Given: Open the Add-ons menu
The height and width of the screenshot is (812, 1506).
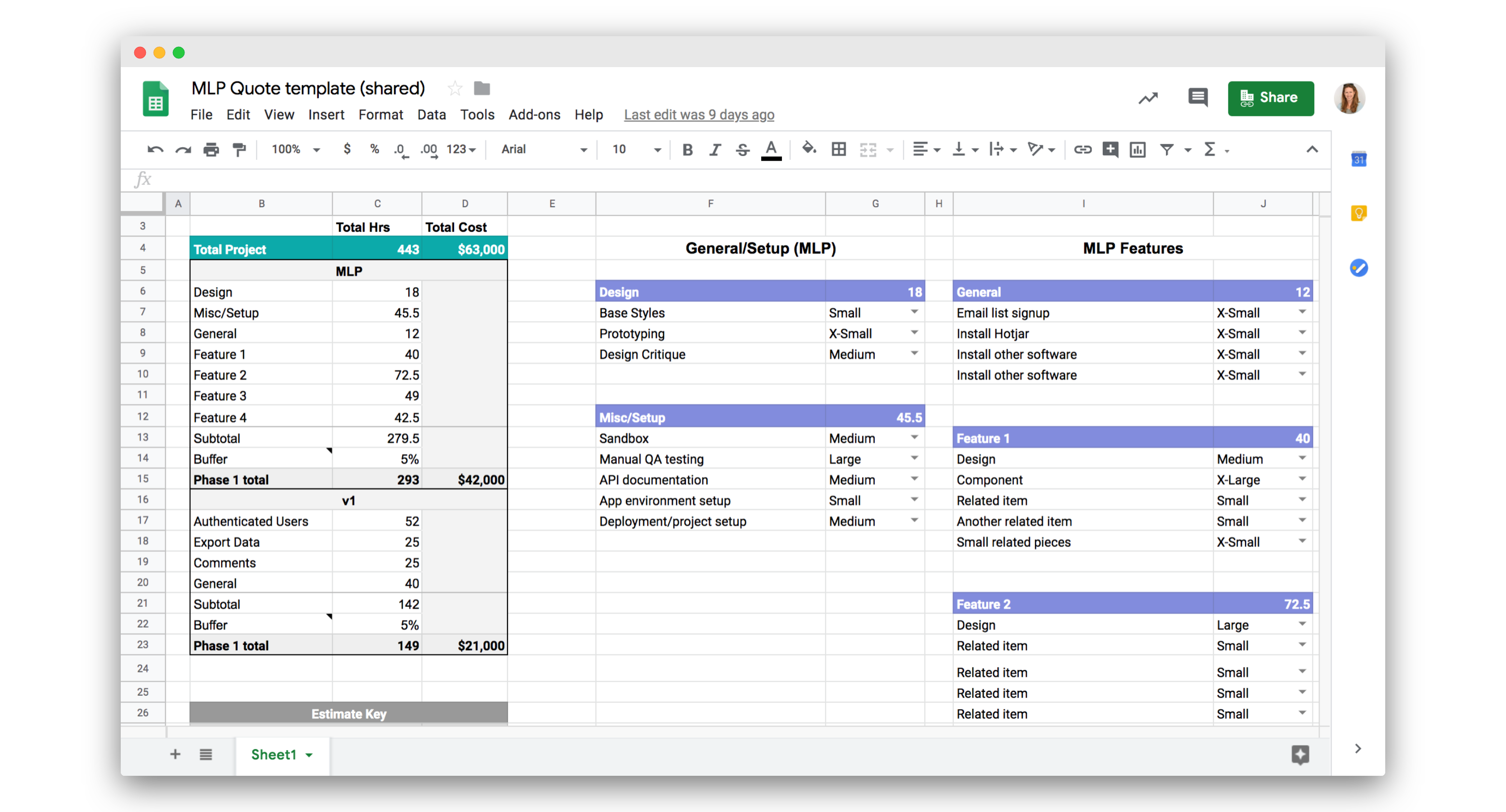Looking at the screenshot, I should (534, 114).
